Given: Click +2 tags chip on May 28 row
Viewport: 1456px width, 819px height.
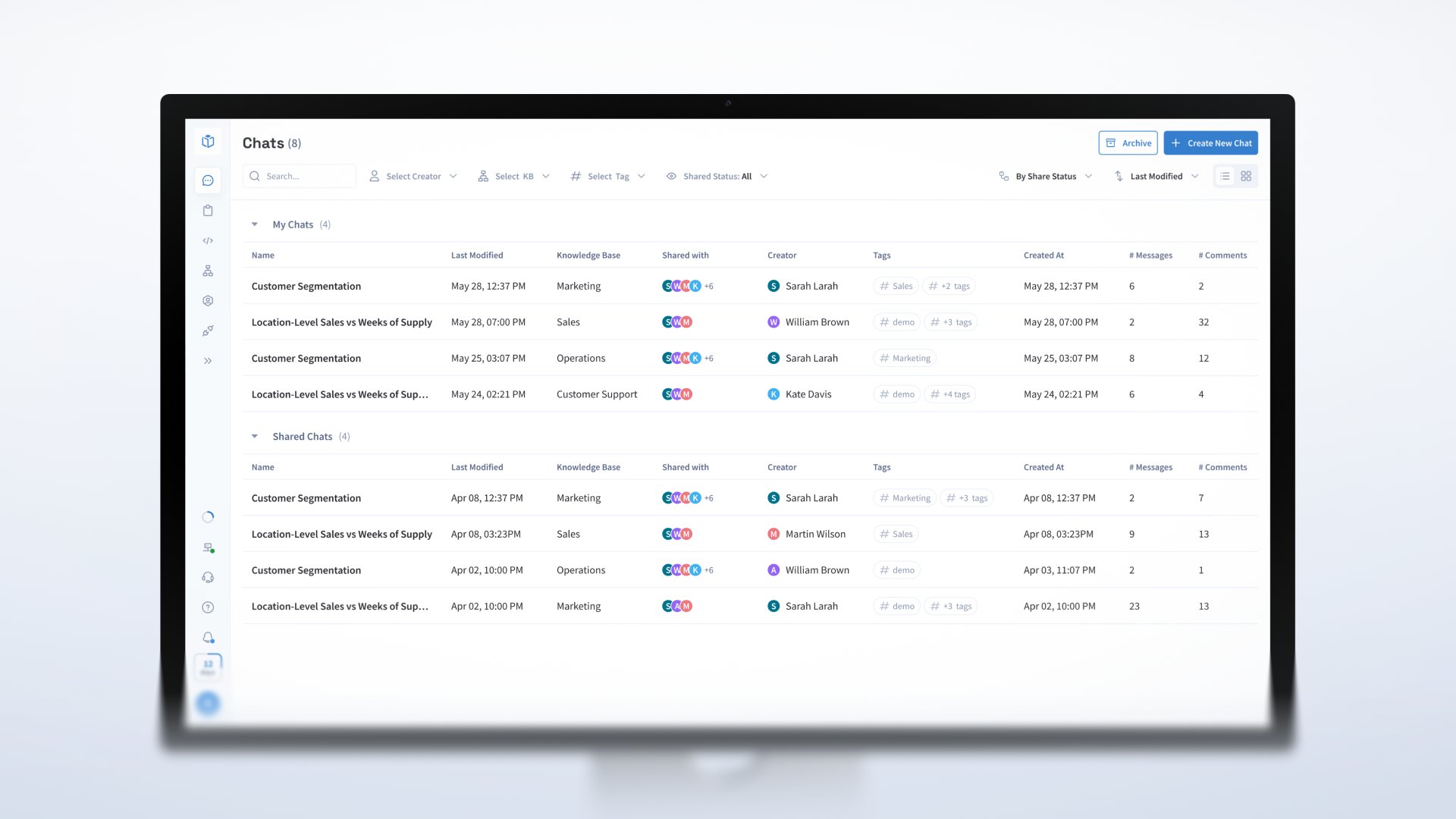Looking at the screenshot, I should coord(949,286).
